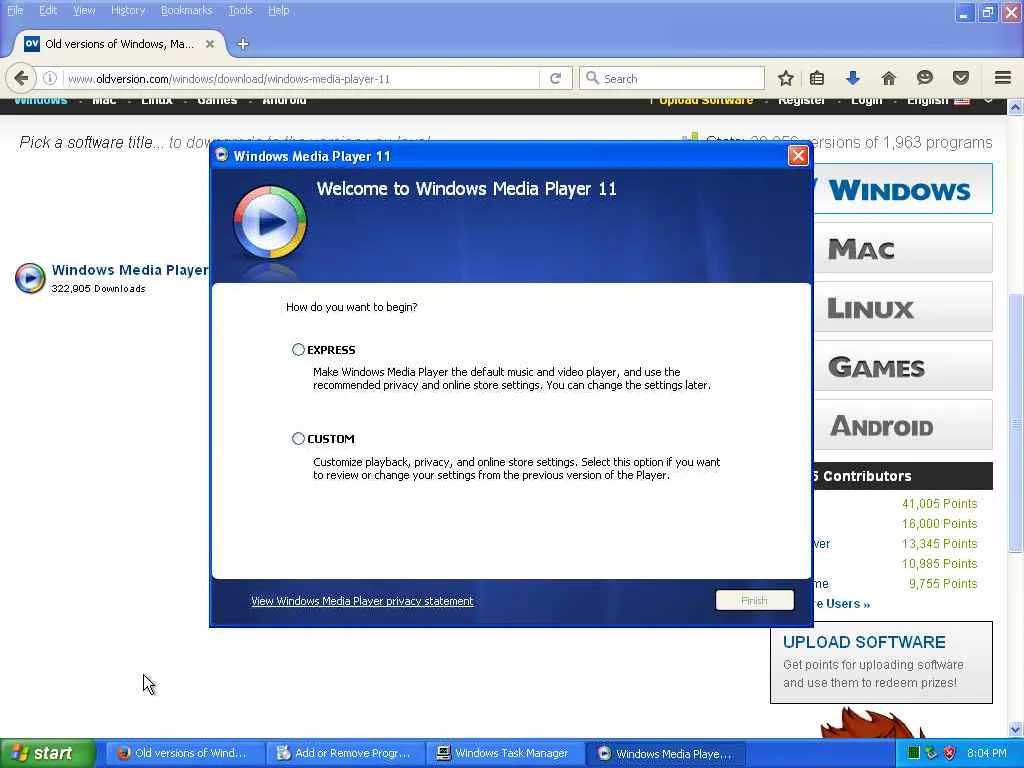Click Login link in site header
Screen dimensions: 1024x768
(867, 101)
